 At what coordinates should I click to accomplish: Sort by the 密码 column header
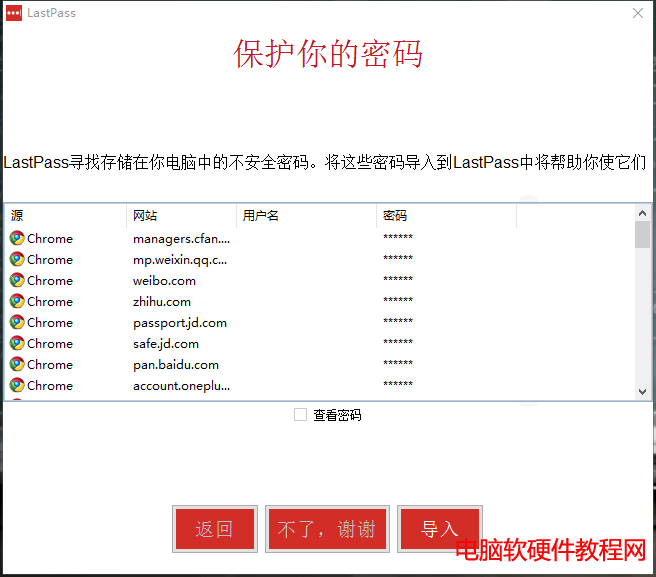click(x=446, y=215)
